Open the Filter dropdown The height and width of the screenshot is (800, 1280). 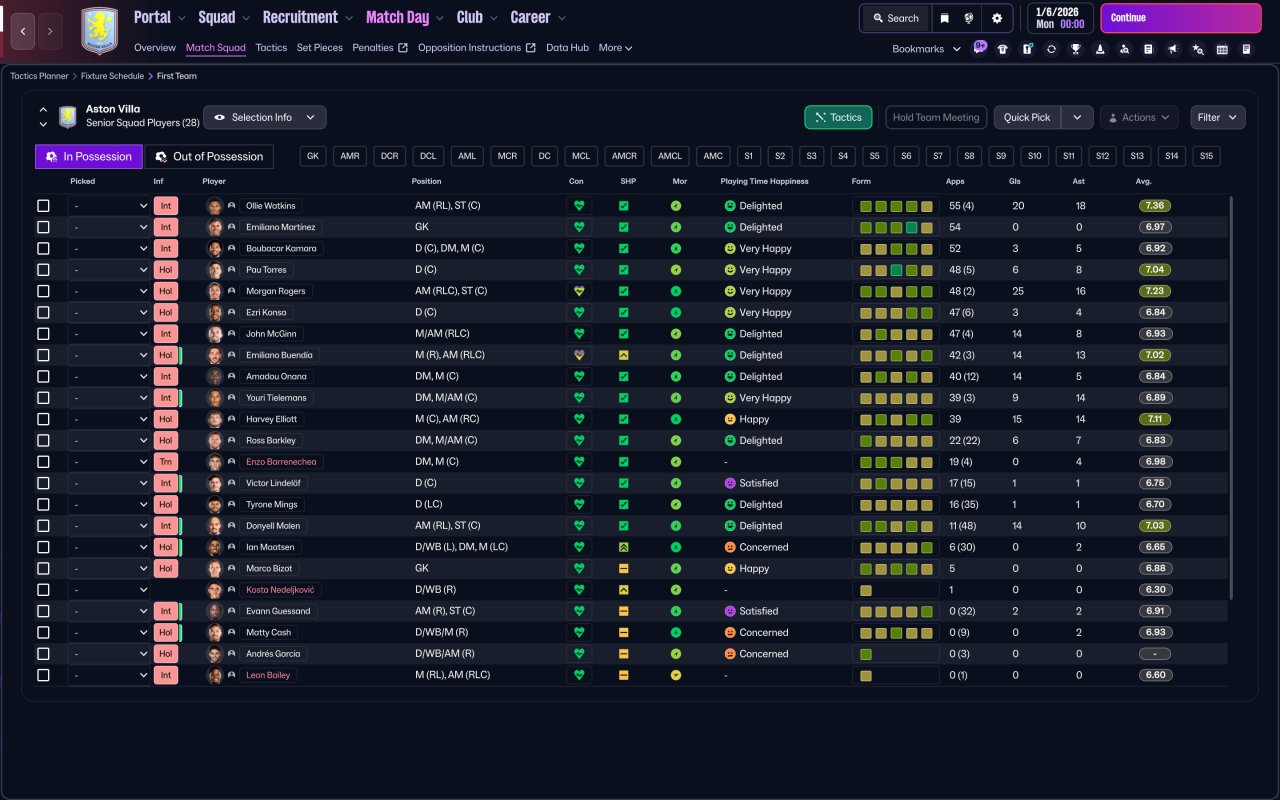pos(1218,117)
